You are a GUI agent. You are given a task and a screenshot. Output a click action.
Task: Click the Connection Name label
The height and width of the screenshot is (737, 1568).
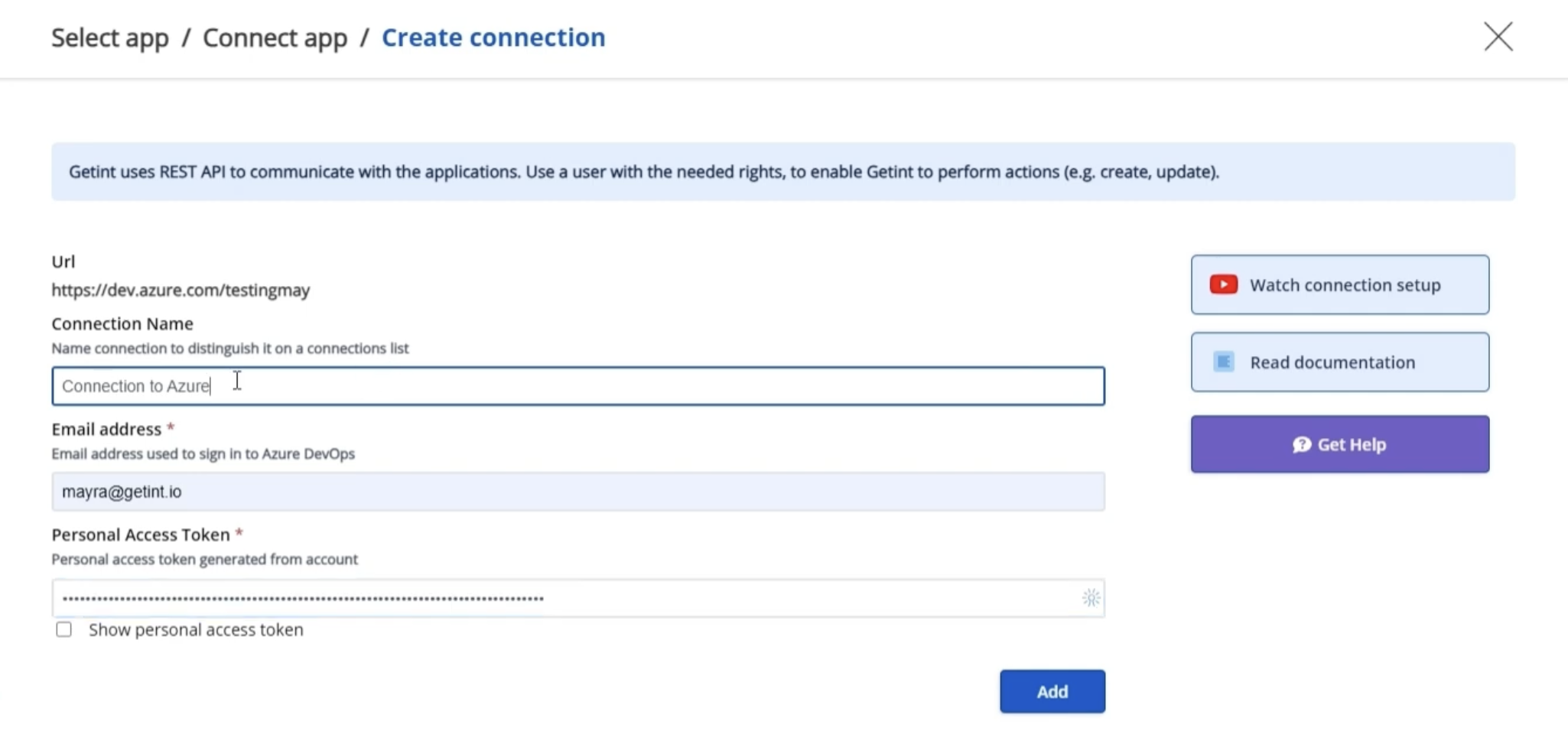pyautogui.click(x=122, y=323)
